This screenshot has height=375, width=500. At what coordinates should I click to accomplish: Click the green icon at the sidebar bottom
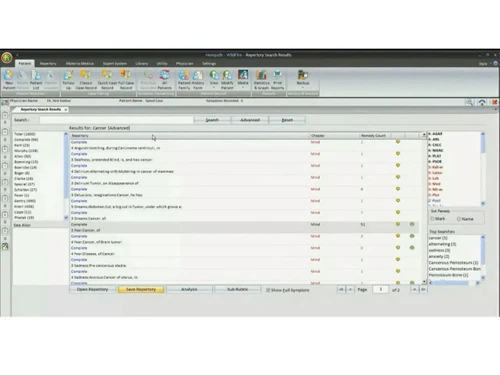5,247
